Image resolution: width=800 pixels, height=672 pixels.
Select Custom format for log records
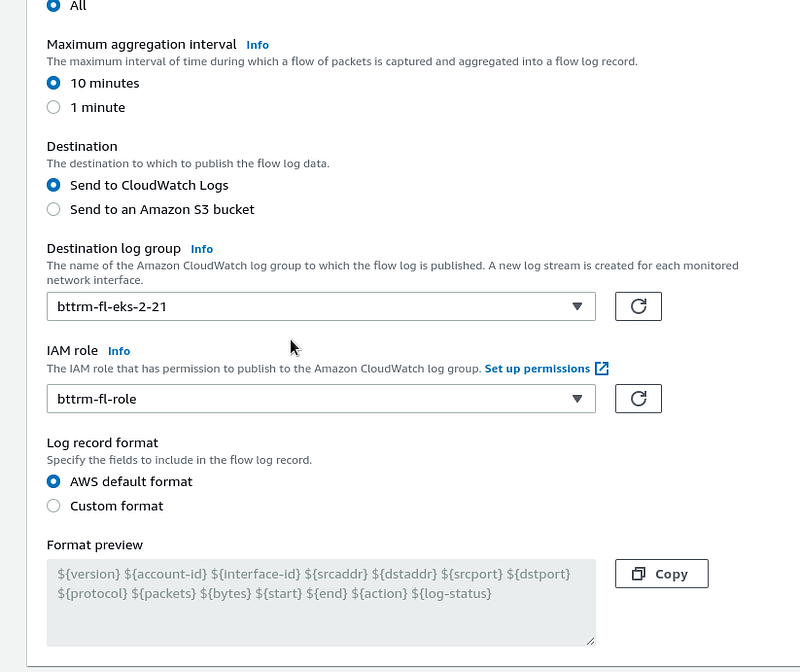(x=54, y=506)
